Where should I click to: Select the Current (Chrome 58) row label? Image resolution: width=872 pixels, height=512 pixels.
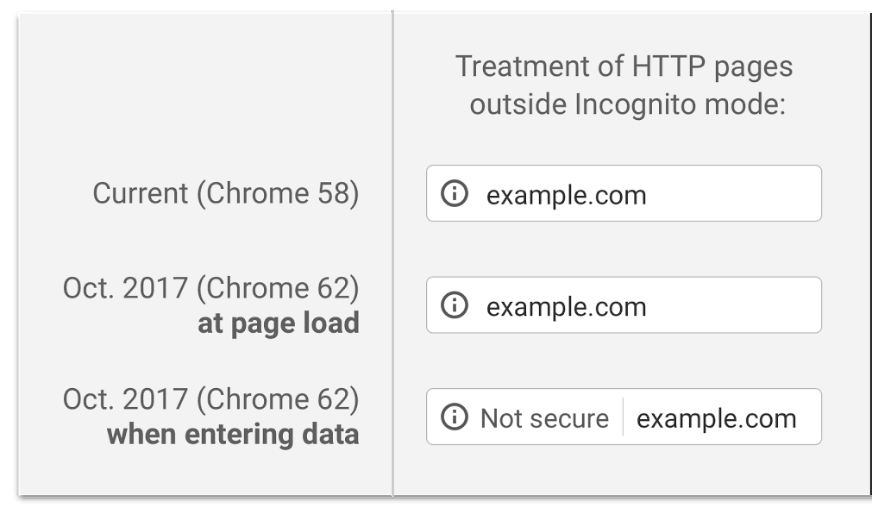(226, 193)
